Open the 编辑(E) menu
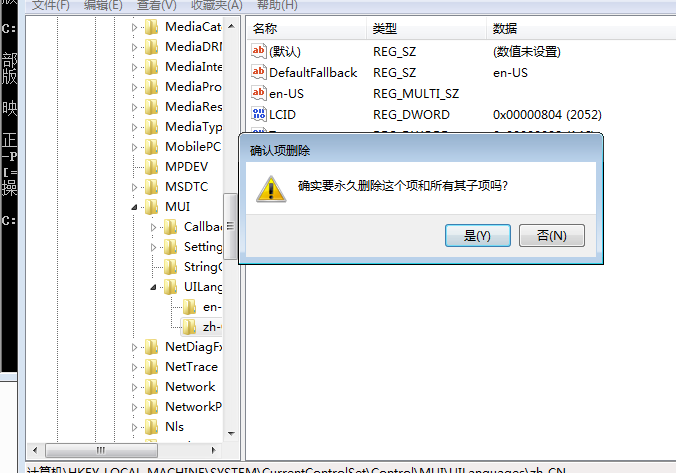The image size is (676, 473). coord(103,5)
